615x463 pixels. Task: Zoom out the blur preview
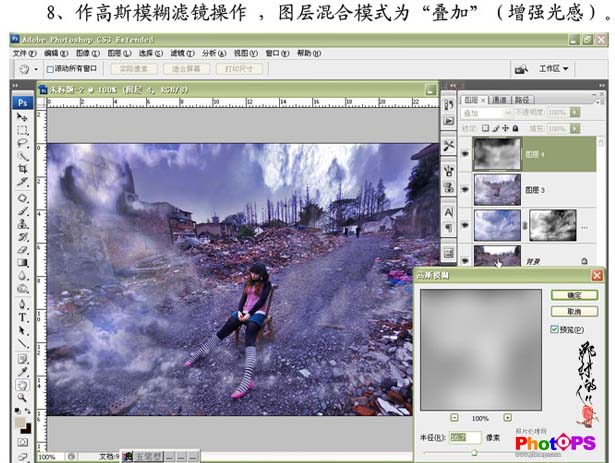(x=454, y=417)
